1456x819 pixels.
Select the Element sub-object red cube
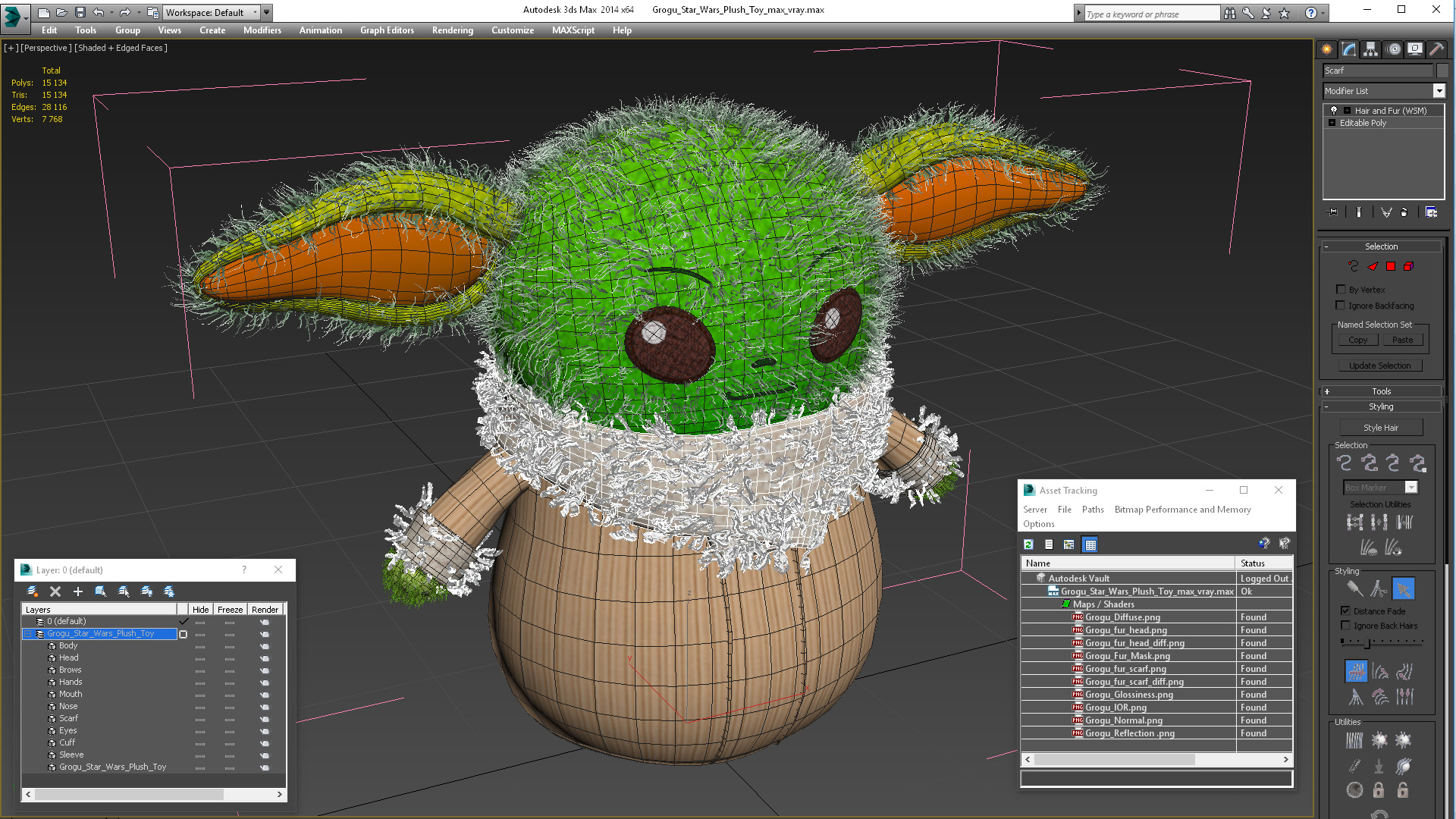click(x=1408, y=266)
